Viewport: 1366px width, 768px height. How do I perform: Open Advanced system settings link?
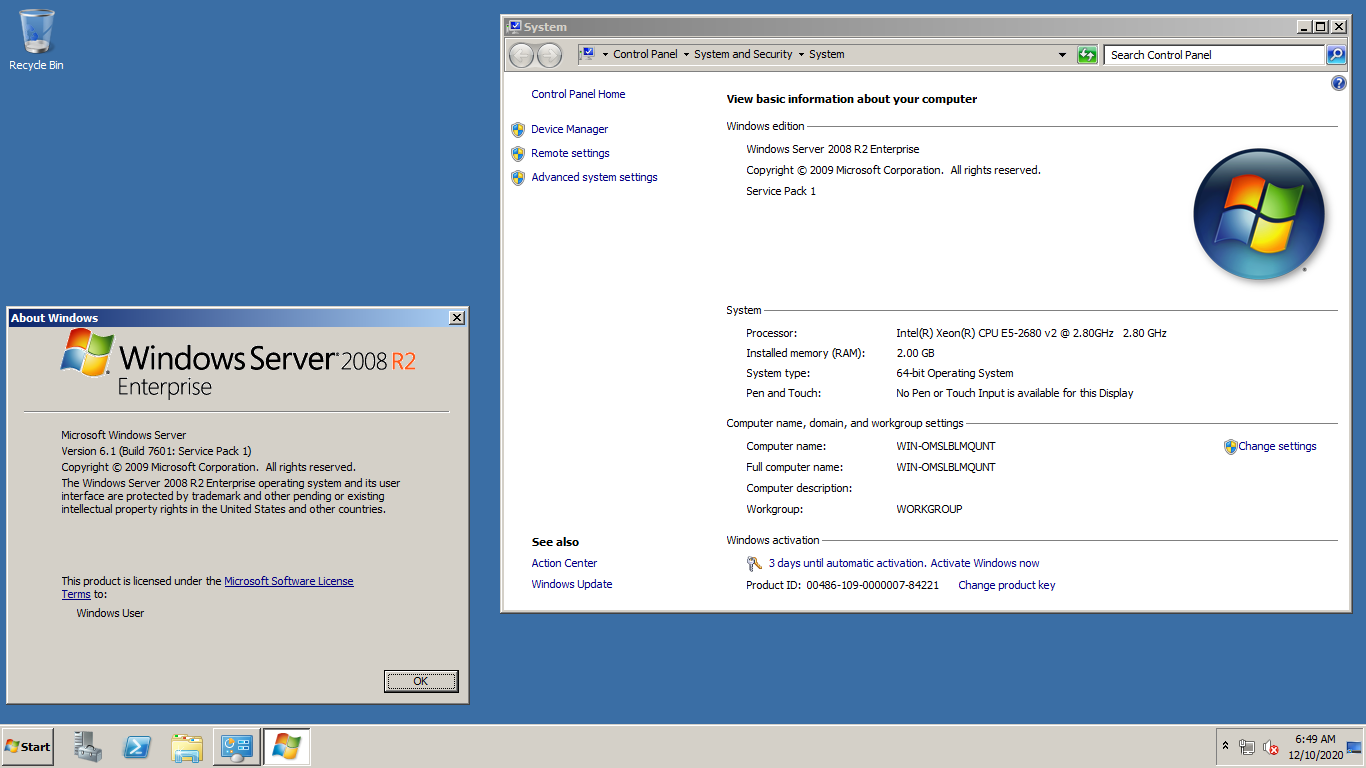click(594, 177)
